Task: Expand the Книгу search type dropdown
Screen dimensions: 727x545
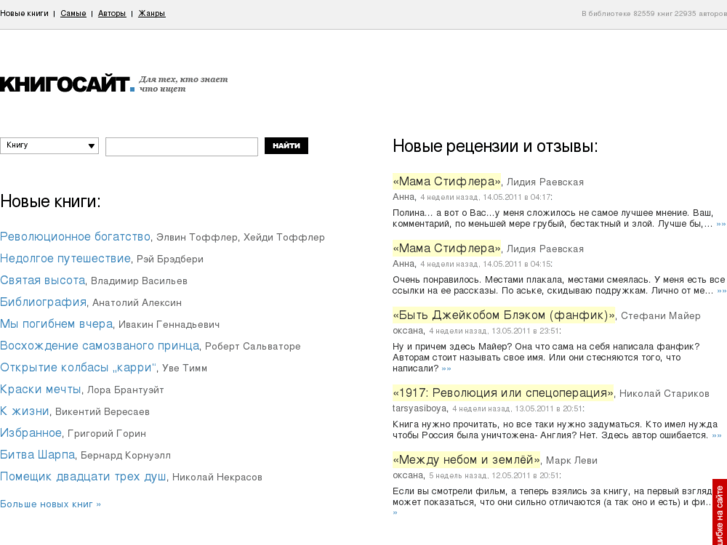Action: click(49, 146)
